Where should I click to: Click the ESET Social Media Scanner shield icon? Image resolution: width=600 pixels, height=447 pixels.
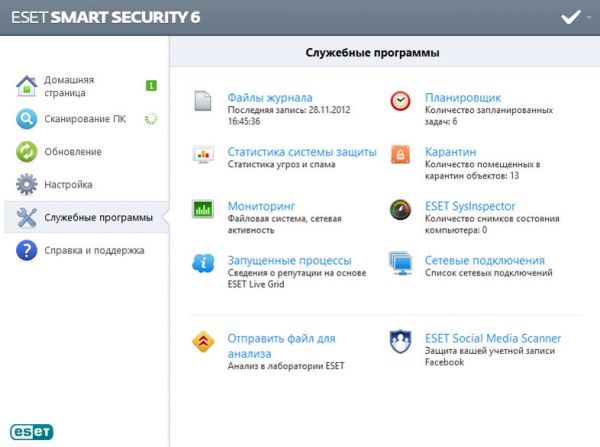(400, 342)
